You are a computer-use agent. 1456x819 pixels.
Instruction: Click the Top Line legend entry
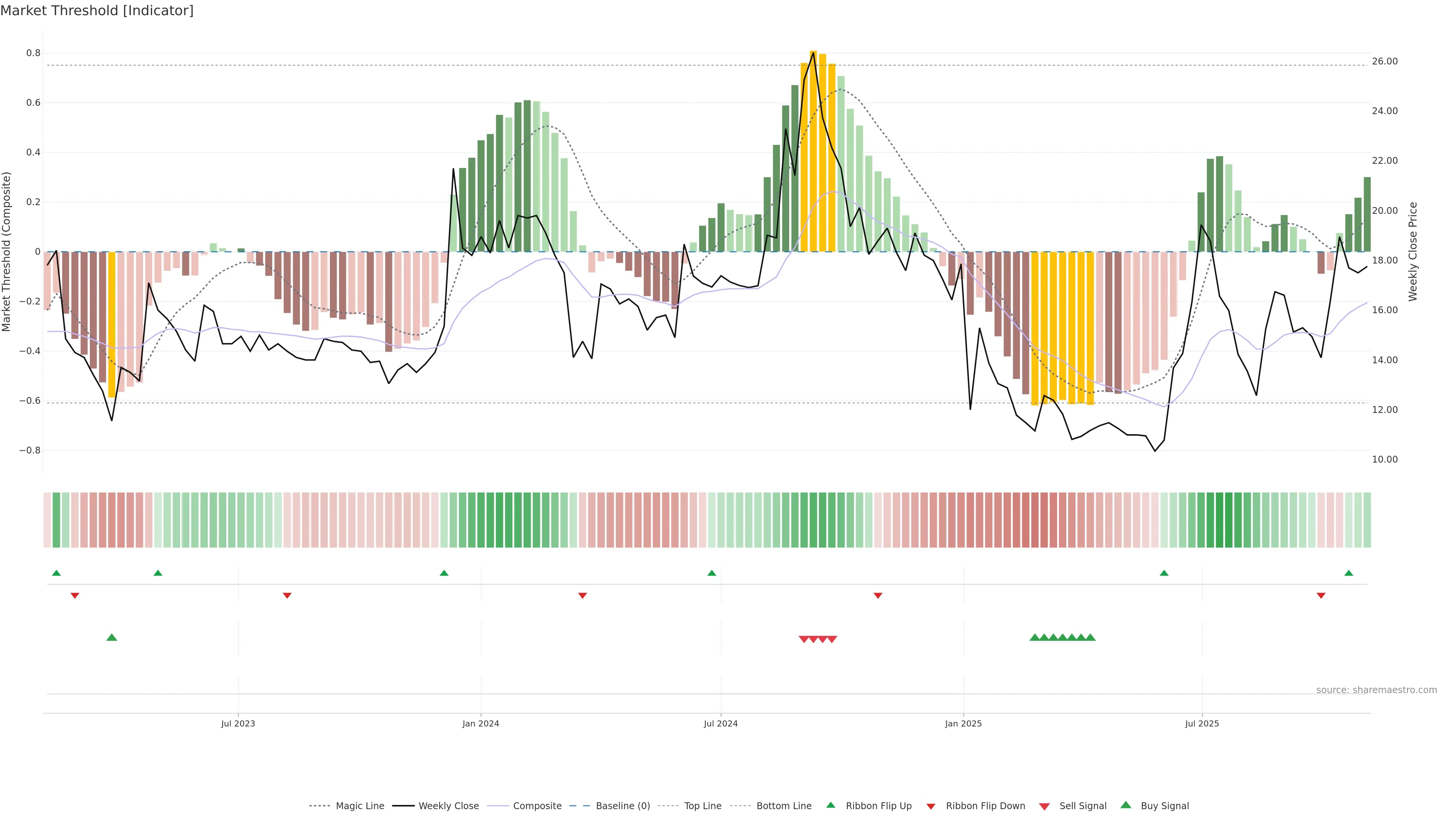[x=703, y=806]
